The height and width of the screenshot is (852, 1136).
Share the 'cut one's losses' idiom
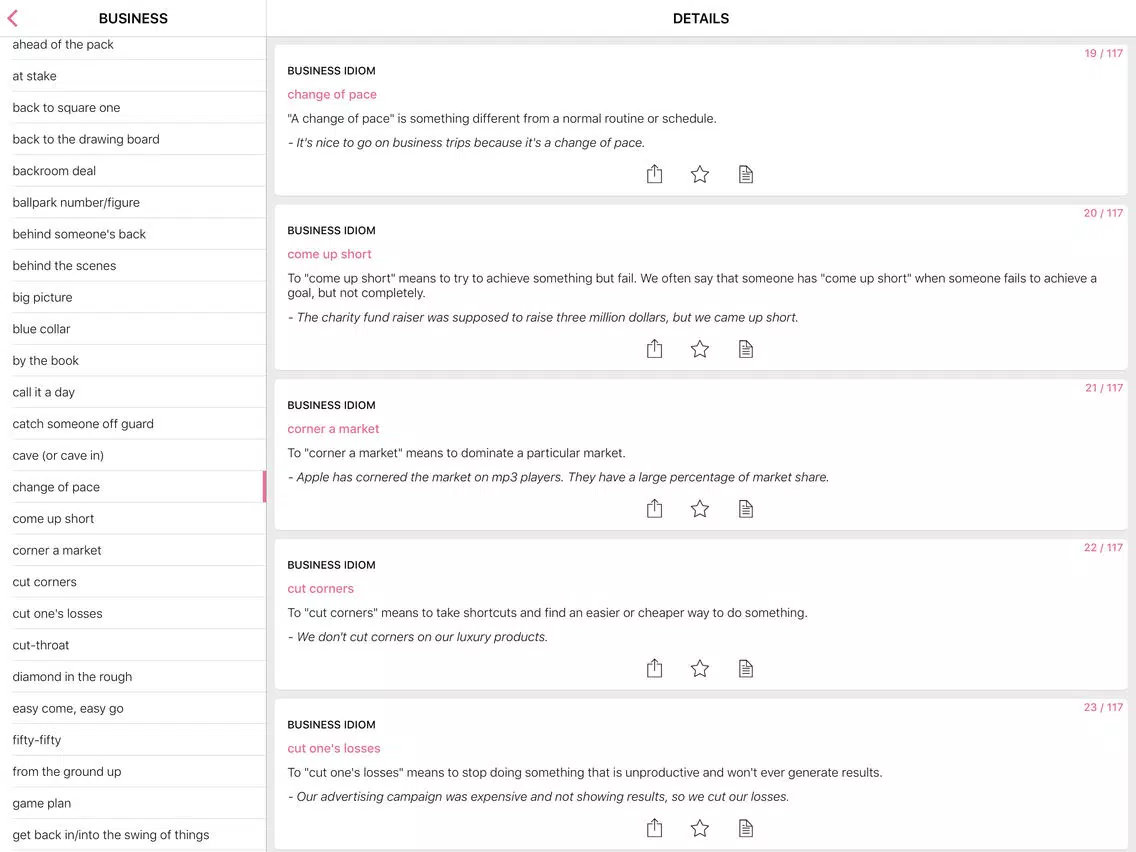(x=654, y=827)
